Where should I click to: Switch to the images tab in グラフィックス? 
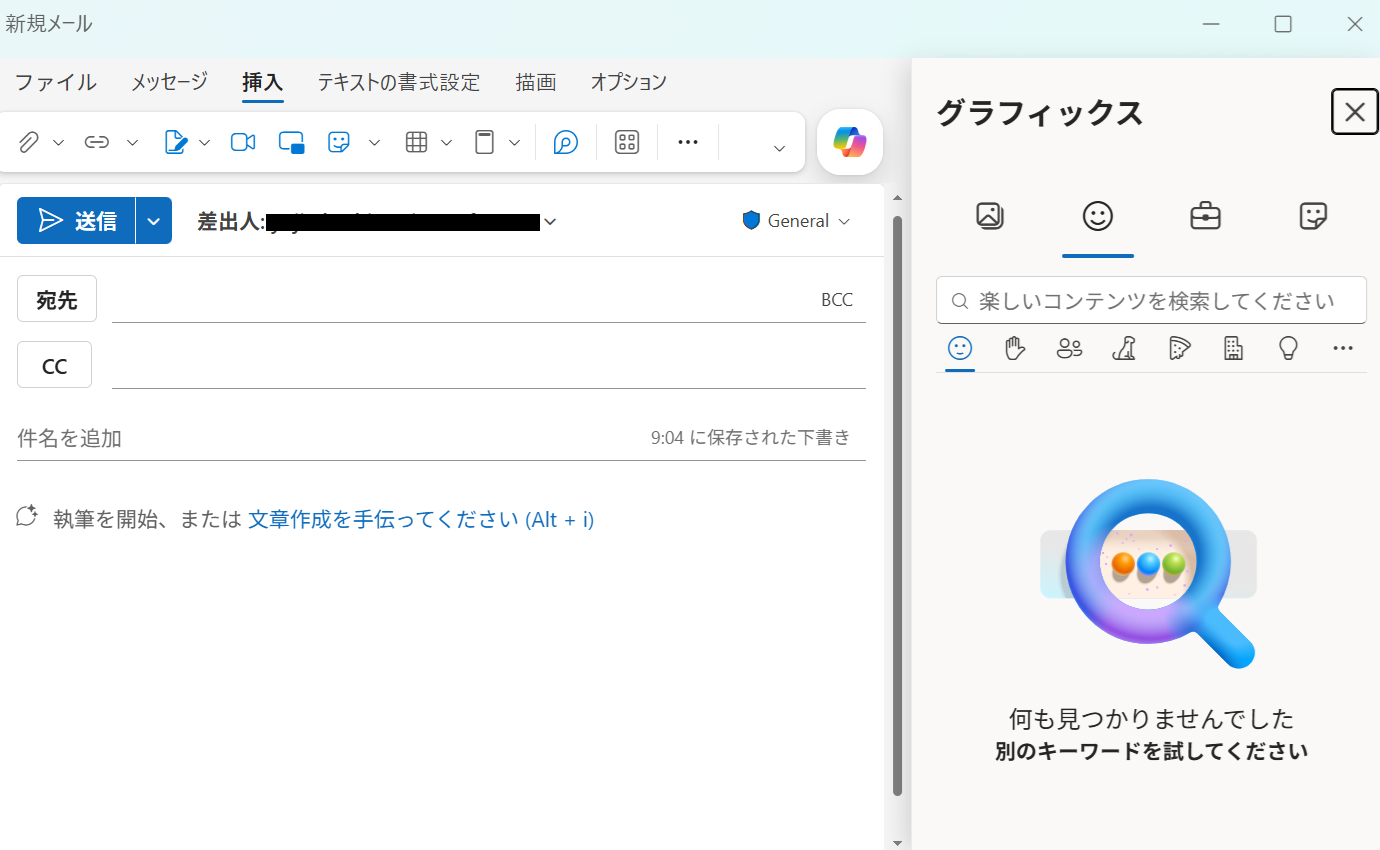990,215
